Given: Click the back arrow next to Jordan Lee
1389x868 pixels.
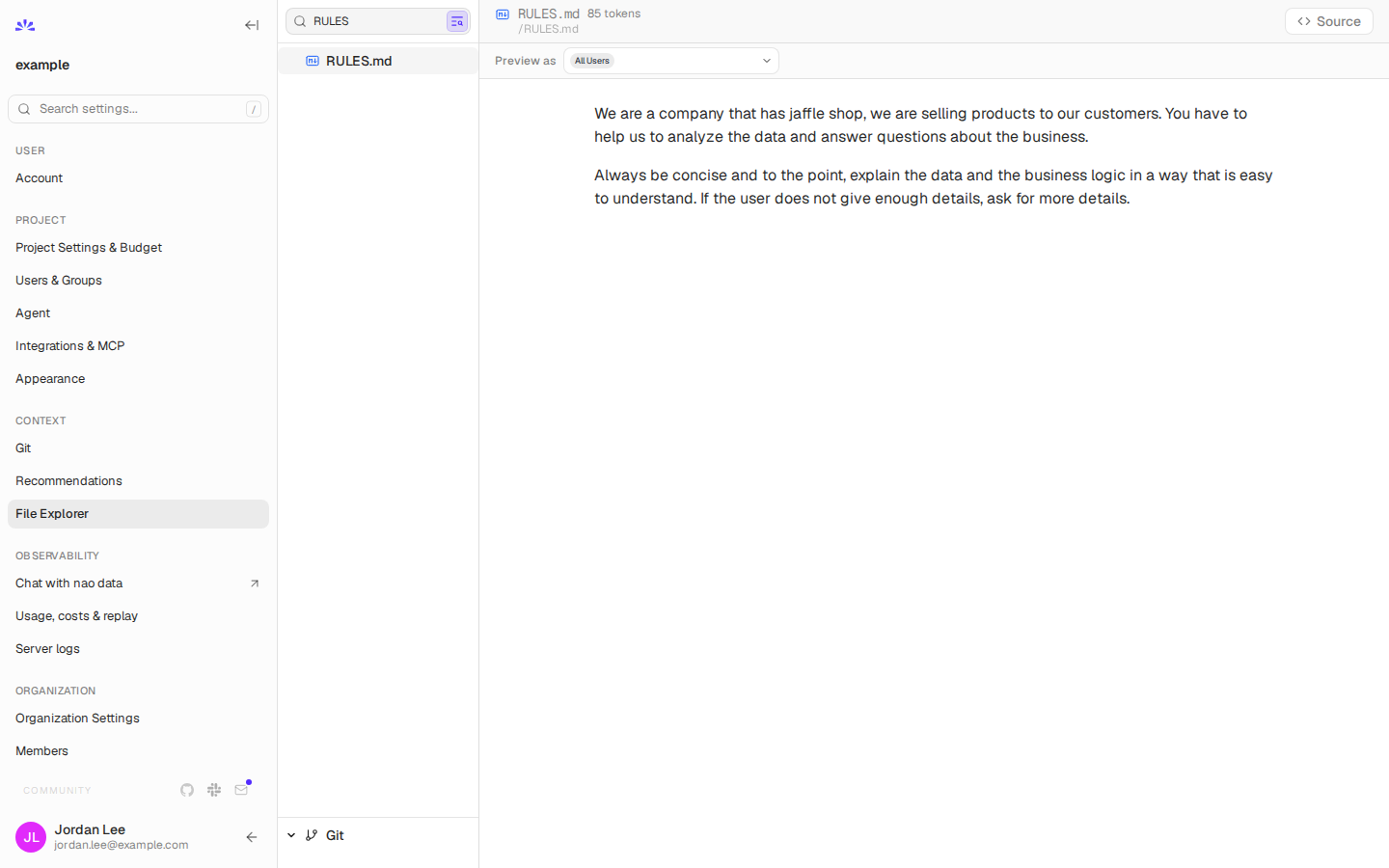Looking at the screenshot, I should pos(252,837).
